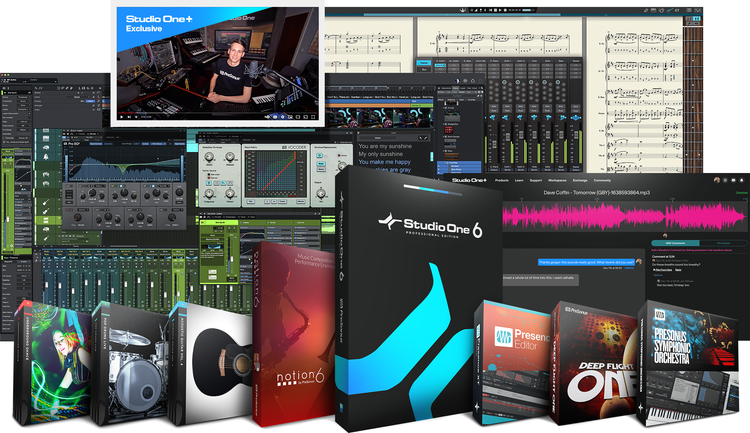The image size is (750, 433).
Task: Click the user avatar in Studio One+ header
Action: pos(717,180)
